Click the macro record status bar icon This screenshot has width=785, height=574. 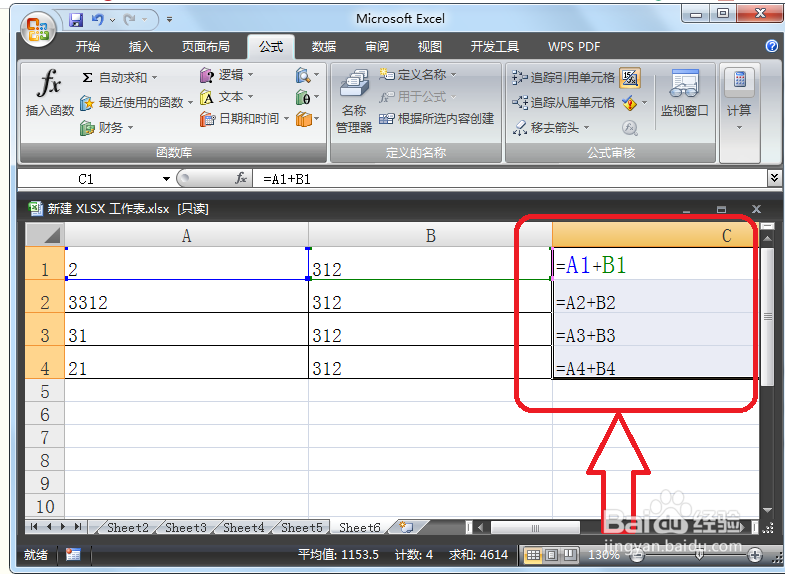(x=73, y=554)
